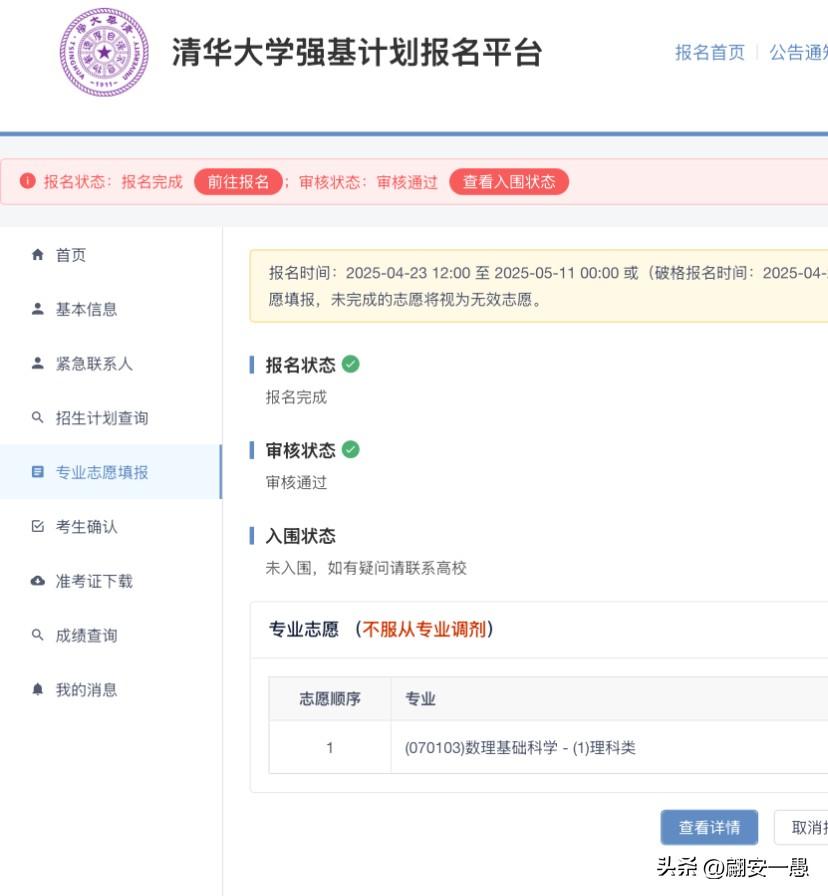Screen dimensions: 828x896
Task: Click text 未入围,如有疑问请联系高校
Action: click(x=366, y=568)
